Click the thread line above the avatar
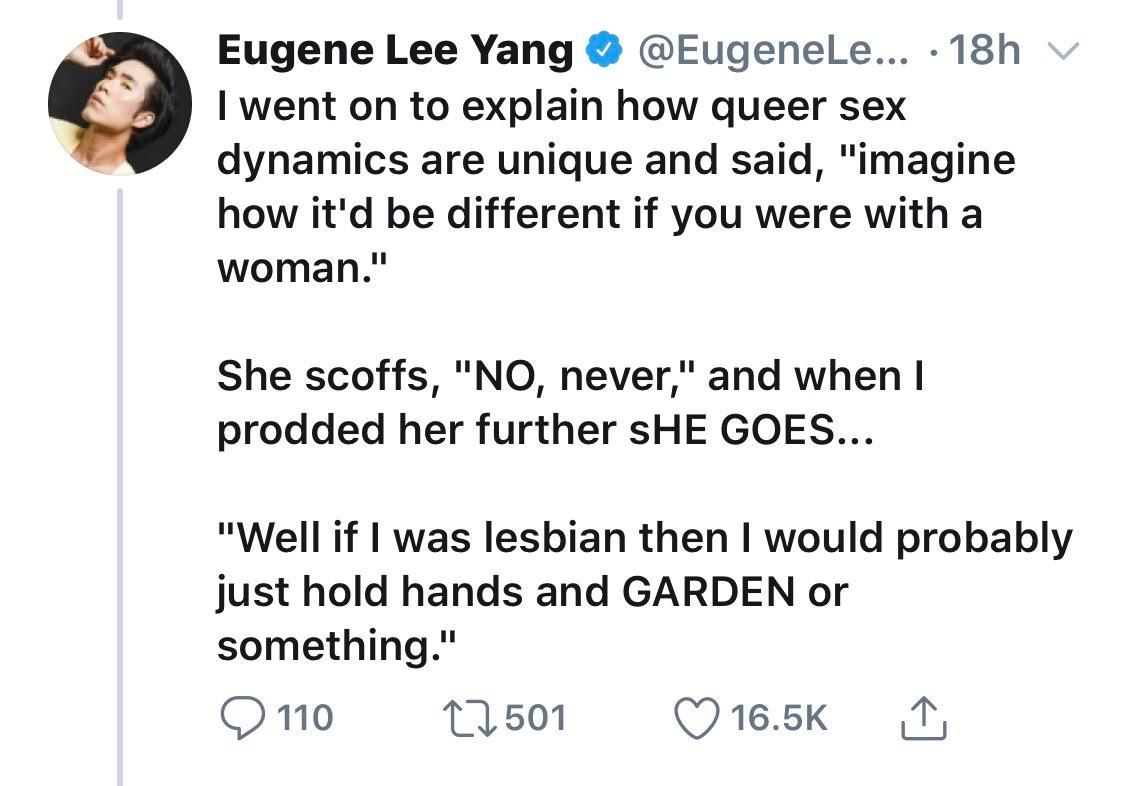1125x786 pixels. pos(119,10)
